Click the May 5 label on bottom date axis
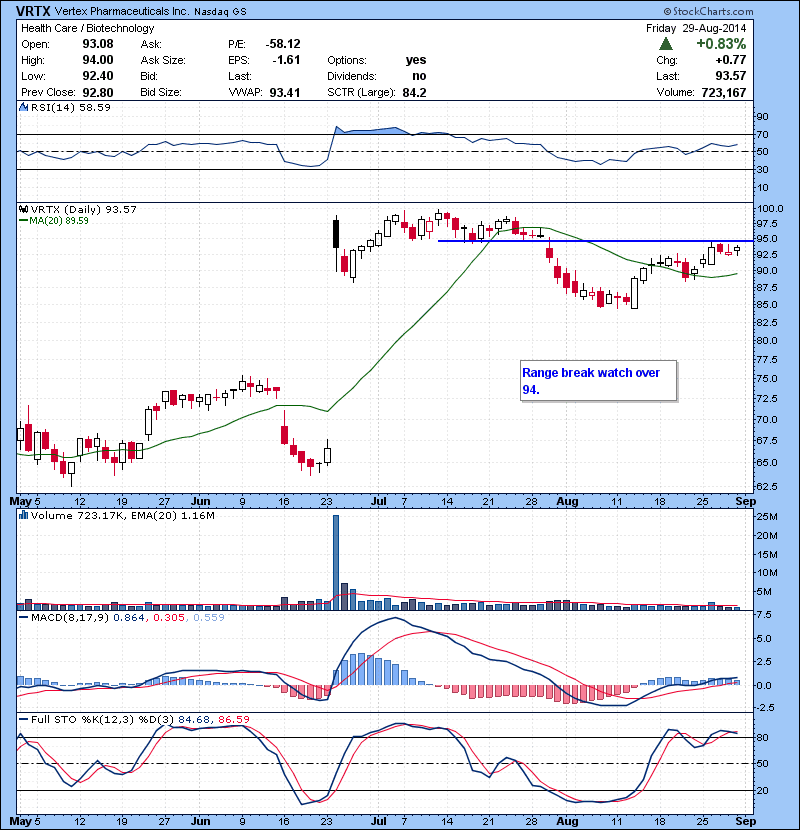Viewport: 800px width, 830px height. click(25, 821)
